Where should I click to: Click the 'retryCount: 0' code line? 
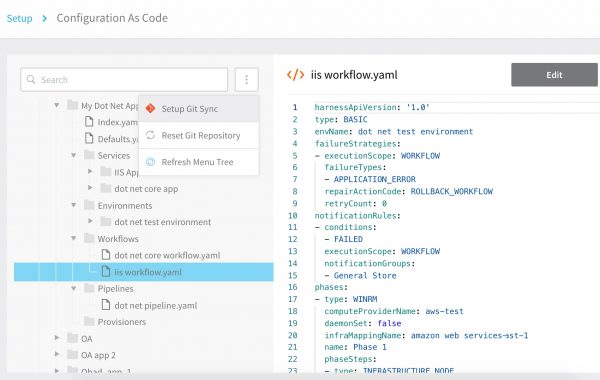click(x=355, y=204)
